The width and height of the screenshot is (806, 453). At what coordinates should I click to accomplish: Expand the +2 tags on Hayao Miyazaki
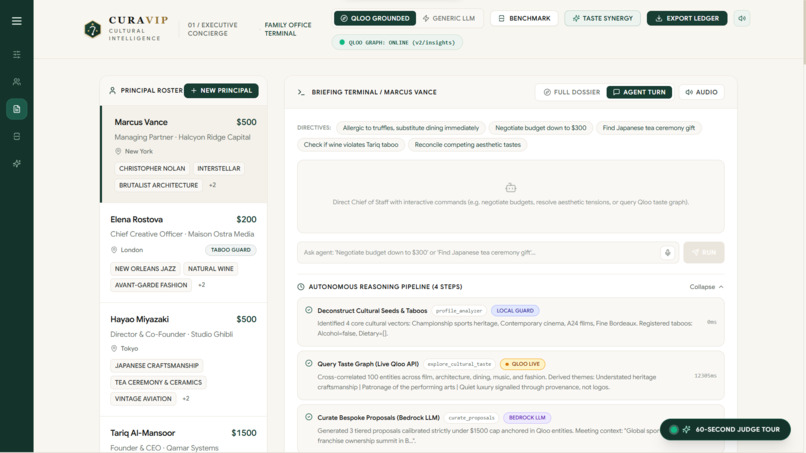click(x=186, y=398)
